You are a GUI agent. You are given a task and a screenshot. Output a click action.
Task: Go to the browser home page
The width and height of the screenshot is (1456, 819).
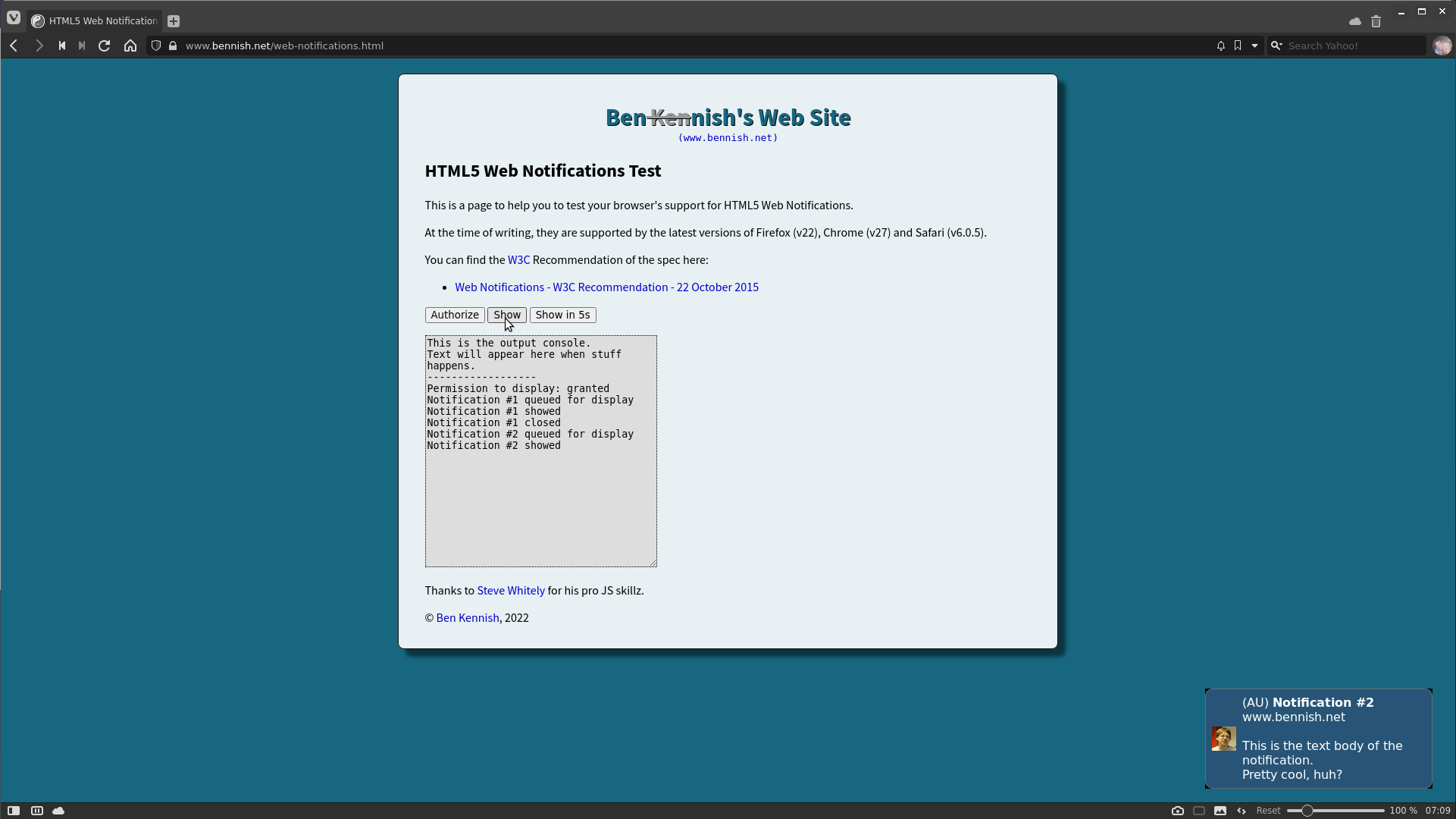pos(130,45)
